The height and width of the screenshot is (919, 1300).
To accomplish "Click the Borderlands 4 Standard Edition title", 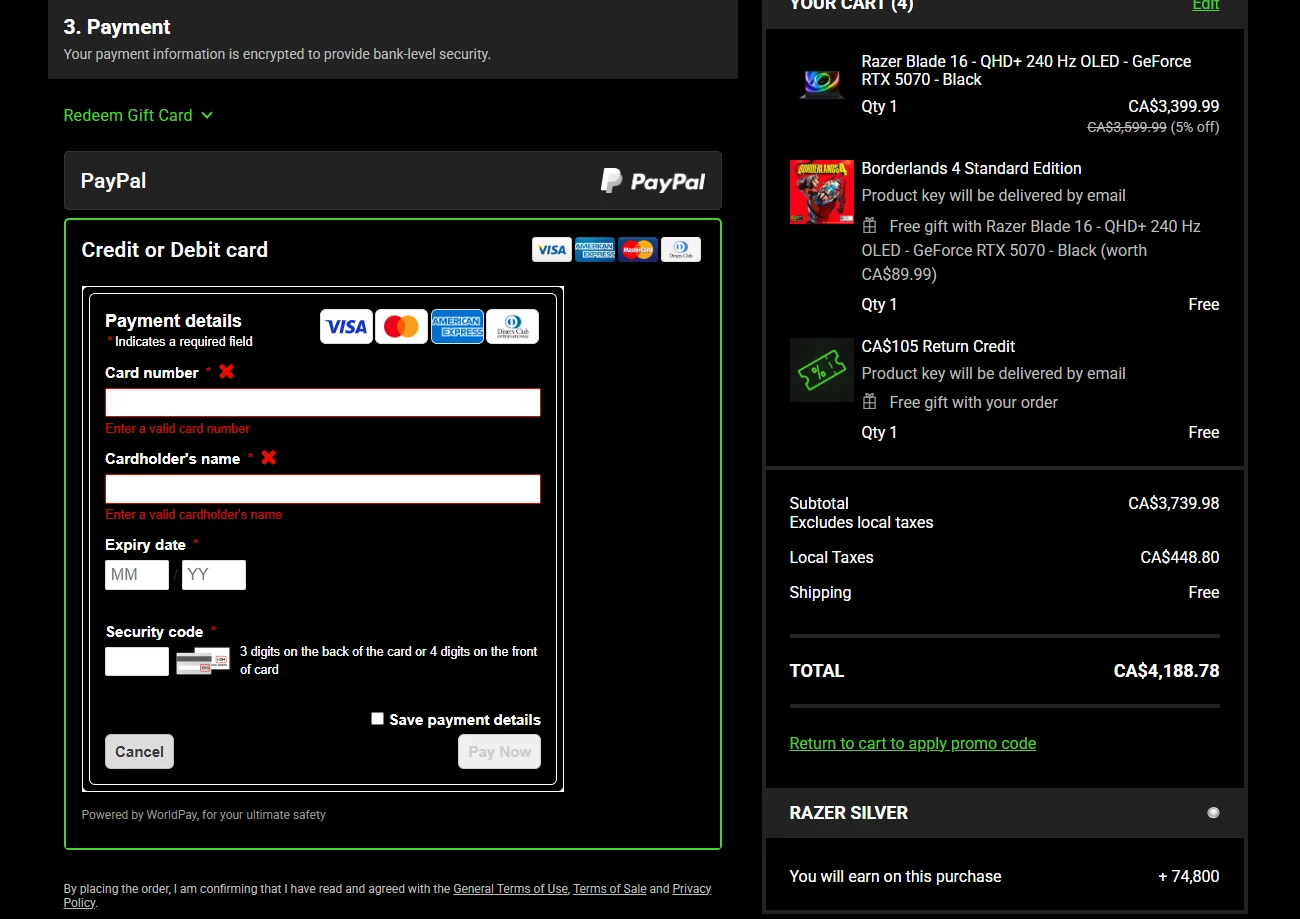I will click(972, 168).
